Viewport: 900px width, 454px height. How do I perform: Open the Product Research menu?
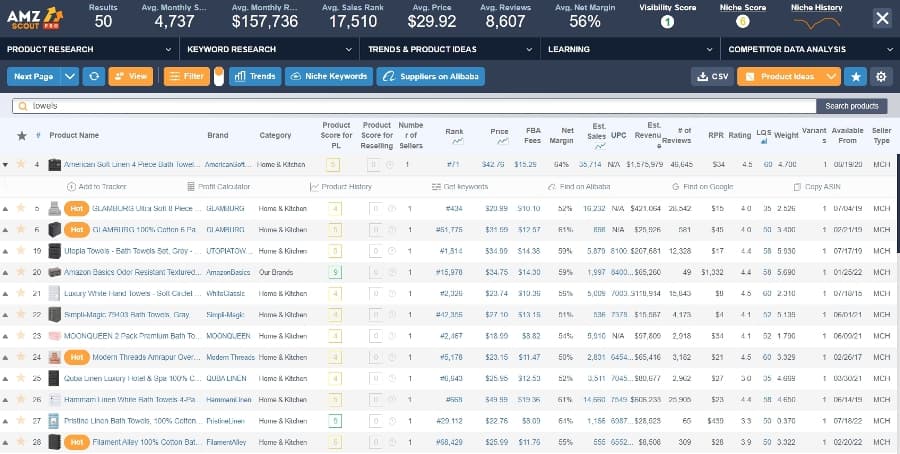click(90, 49)
